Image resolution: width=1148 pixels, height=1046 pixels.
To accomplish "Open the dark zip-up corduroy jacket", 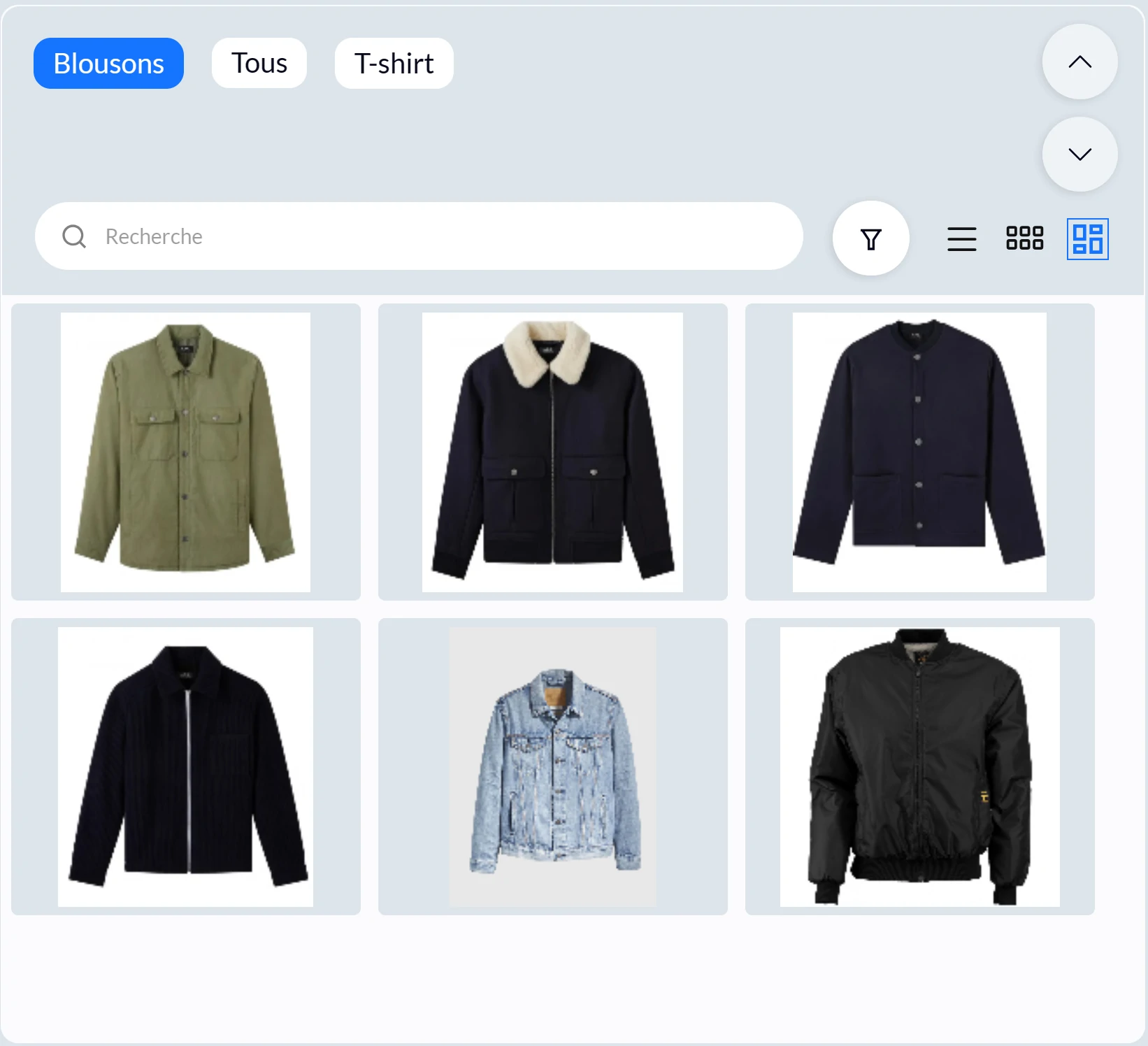I will (x=186, y=766).
